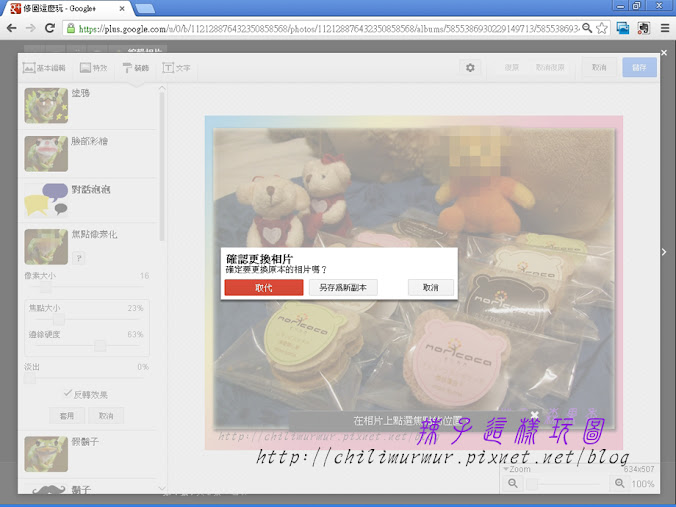The height and width of the screenshot is (507, 676).
Task: Select the 對話泡泡 speech bubble tool
Action: coord(46,199)
